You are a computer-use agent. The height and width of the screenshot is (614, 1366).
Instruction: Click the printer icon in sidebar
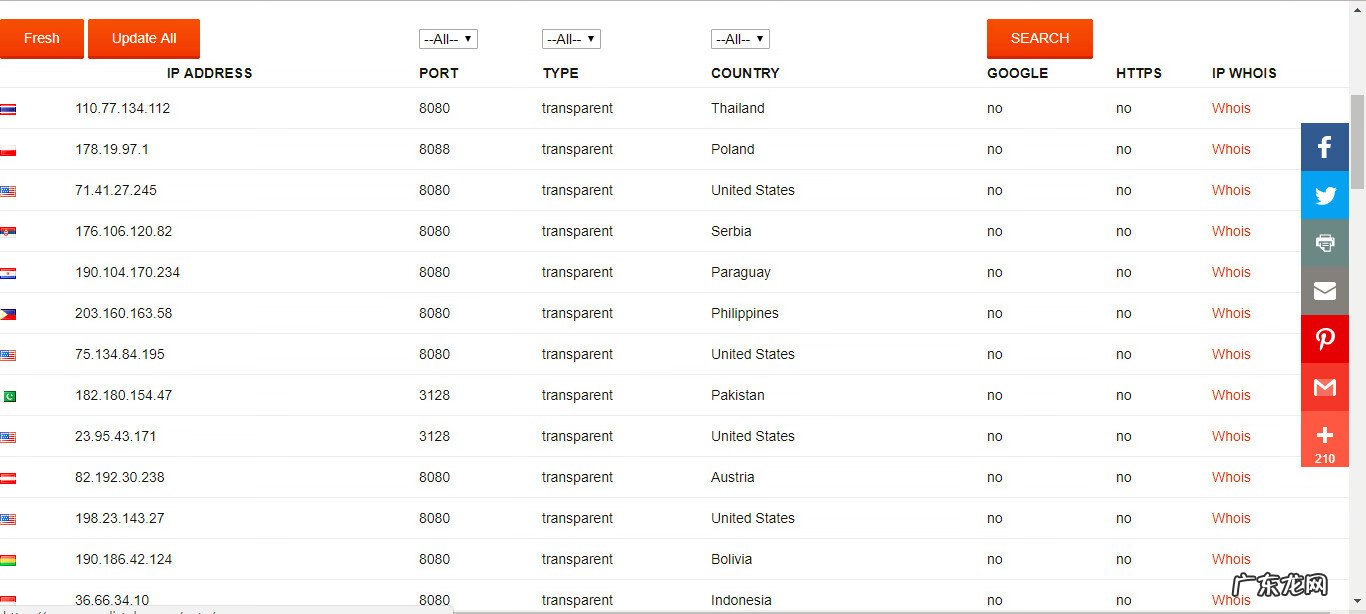[1325, 243]
